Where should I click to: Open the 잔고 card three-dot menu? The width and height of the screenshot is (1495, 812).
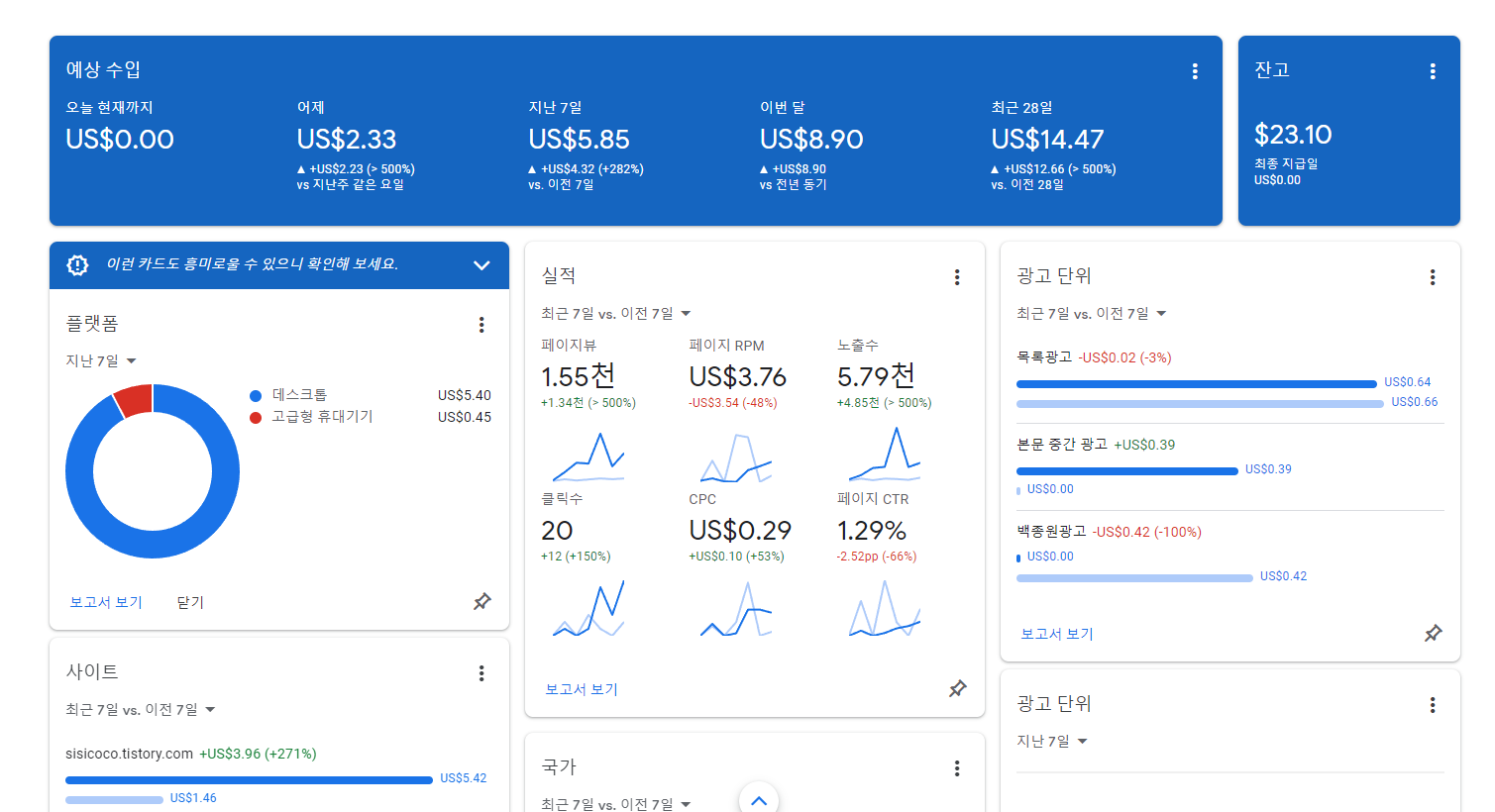pos(1433,71)
